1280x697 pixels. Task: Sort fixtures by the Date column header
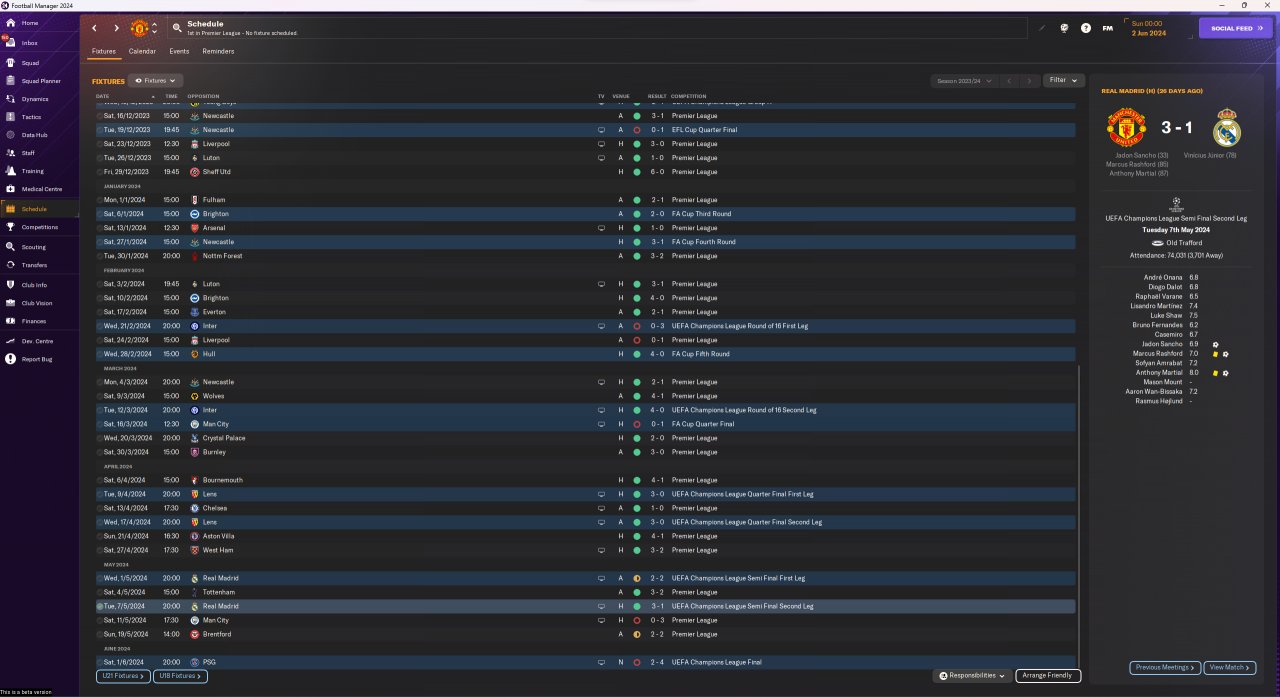click(103, 96)
